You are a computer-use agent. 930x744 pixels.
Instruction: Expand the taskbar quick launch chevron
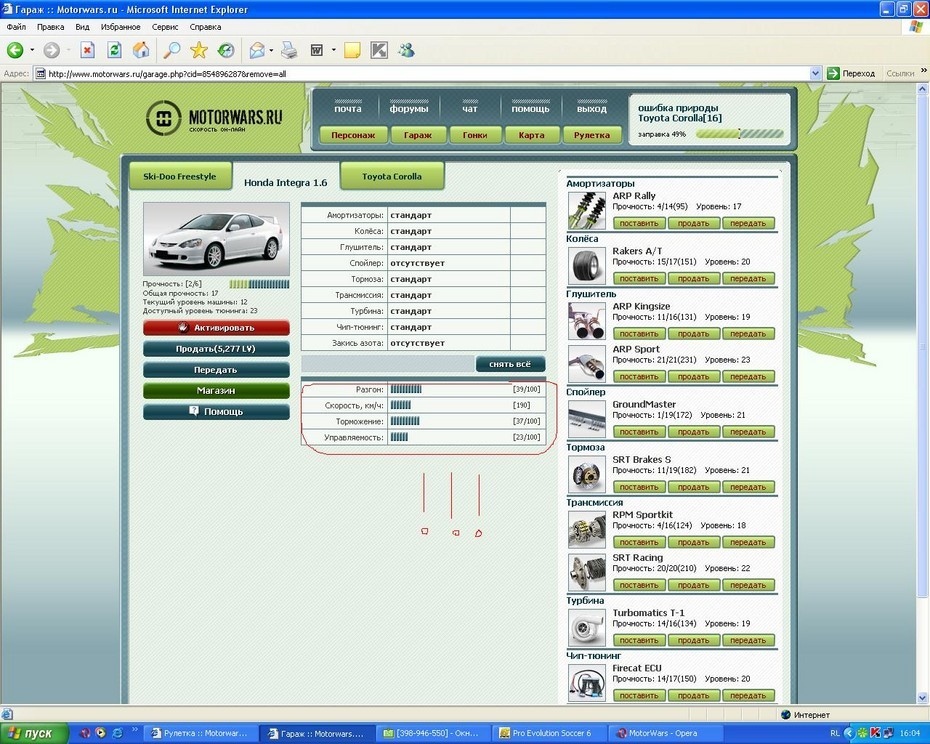(x=135, y=729)
